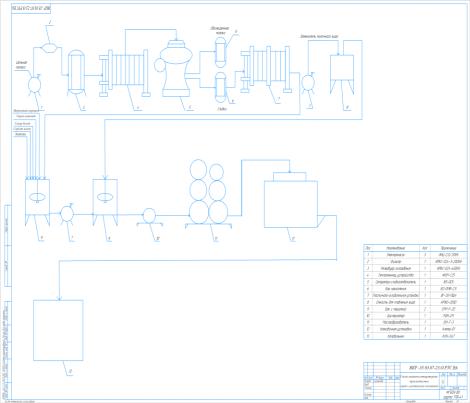Click the drawing code box in top-left corner

[31, 8]
